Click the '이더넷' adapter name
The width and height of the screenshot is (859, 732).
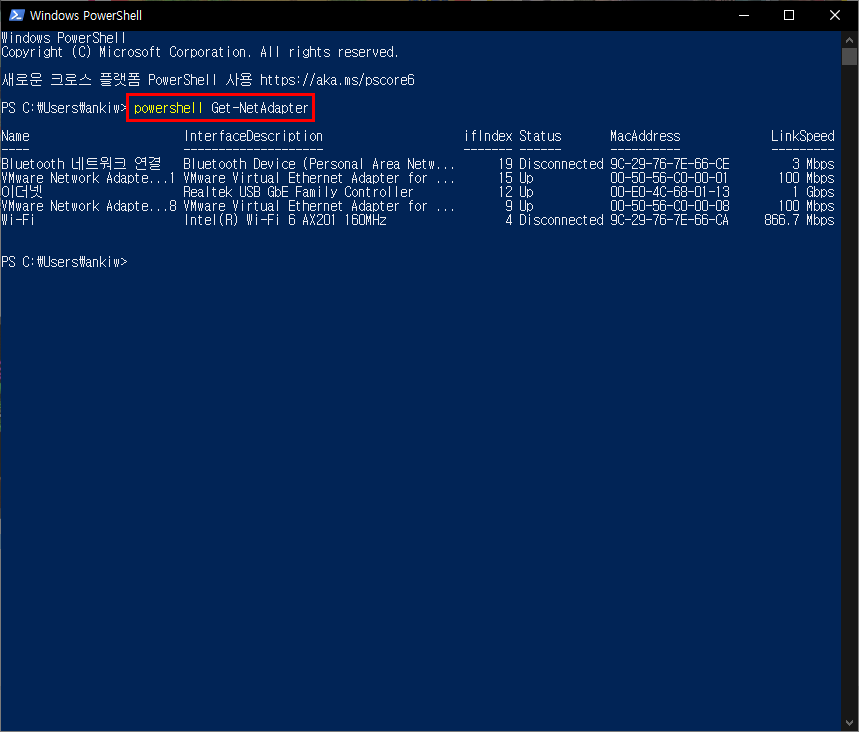click(x=22, y=192)
